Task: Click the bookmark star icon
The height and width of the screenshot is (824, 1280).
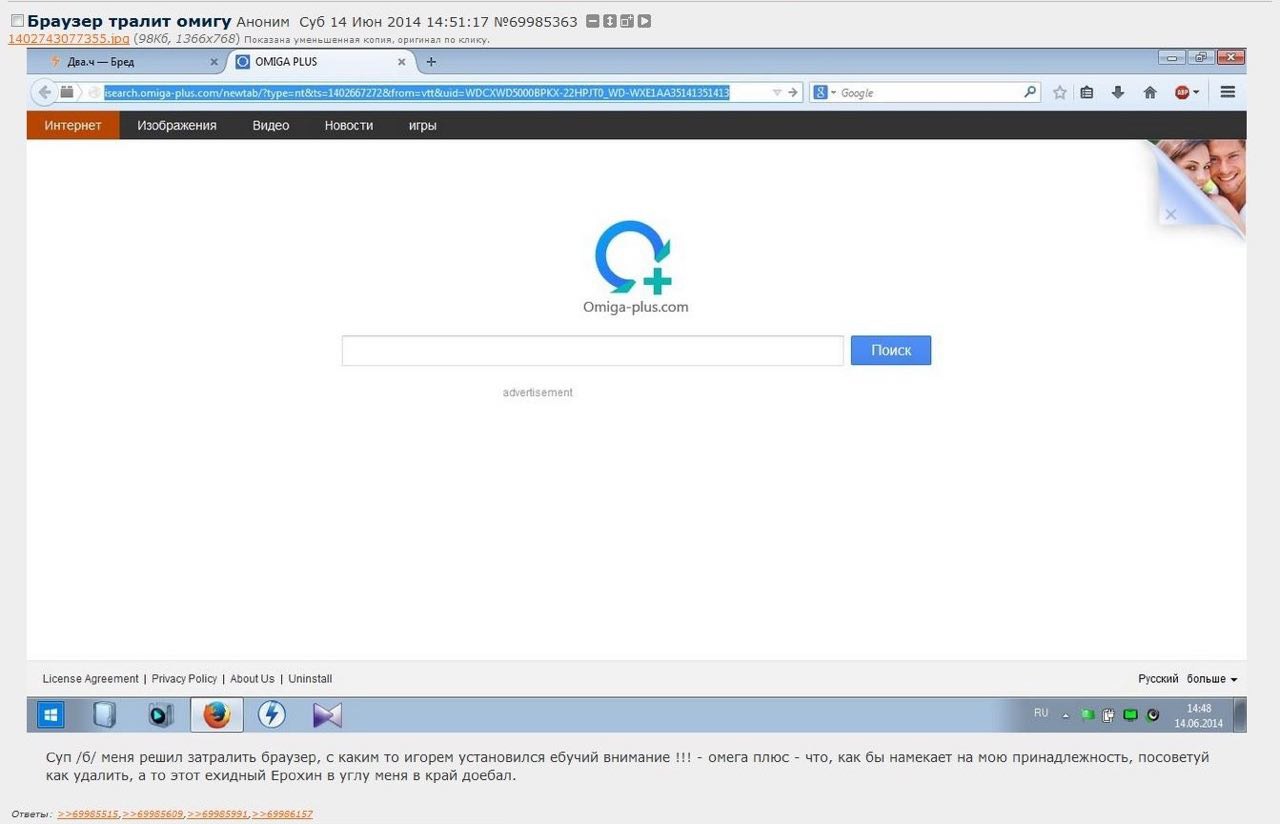Action: pyautogui.click(x=1060, y=92)
